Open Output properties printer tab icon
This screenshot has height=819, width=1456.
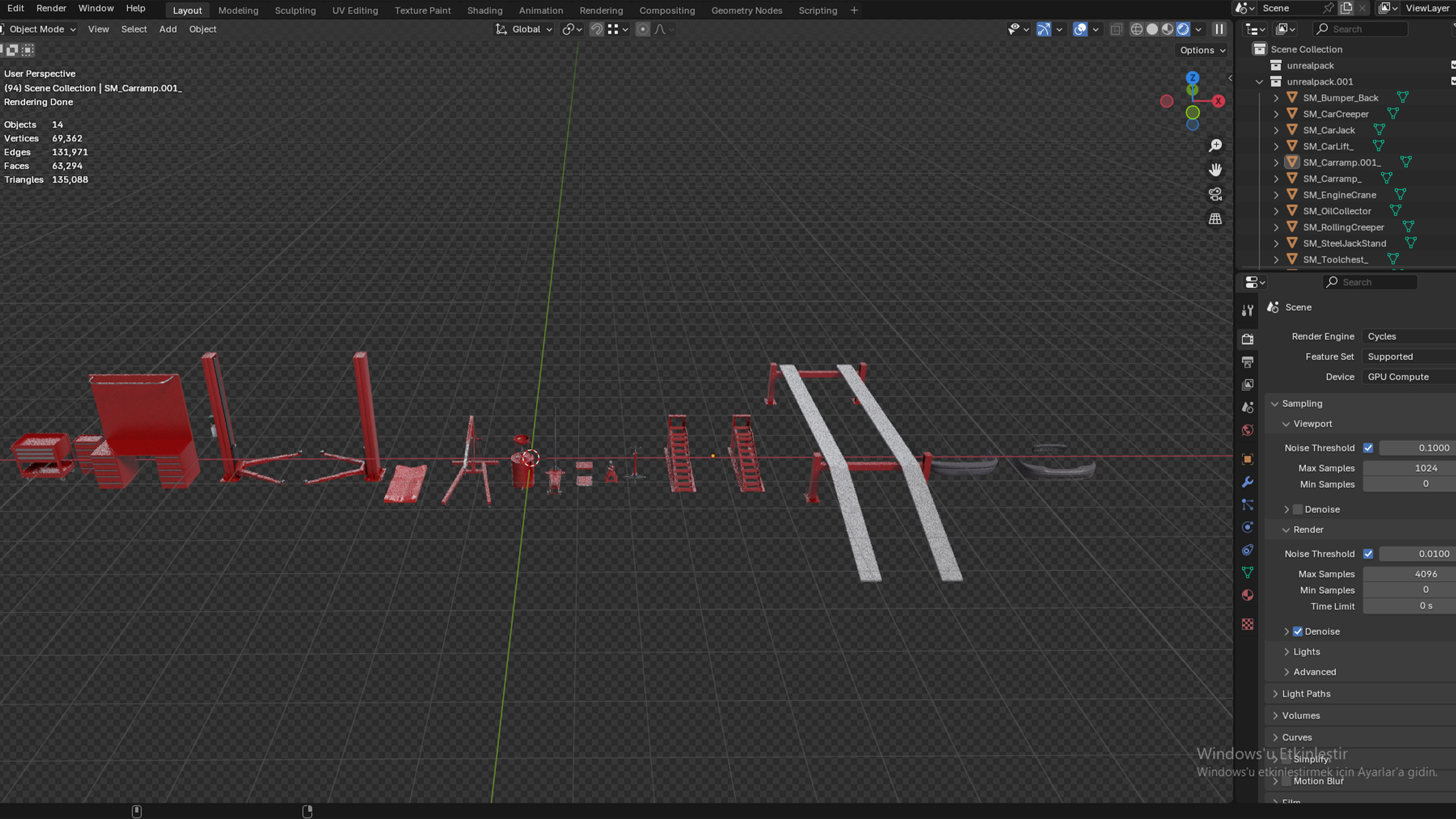click(x=1247, y=362)
